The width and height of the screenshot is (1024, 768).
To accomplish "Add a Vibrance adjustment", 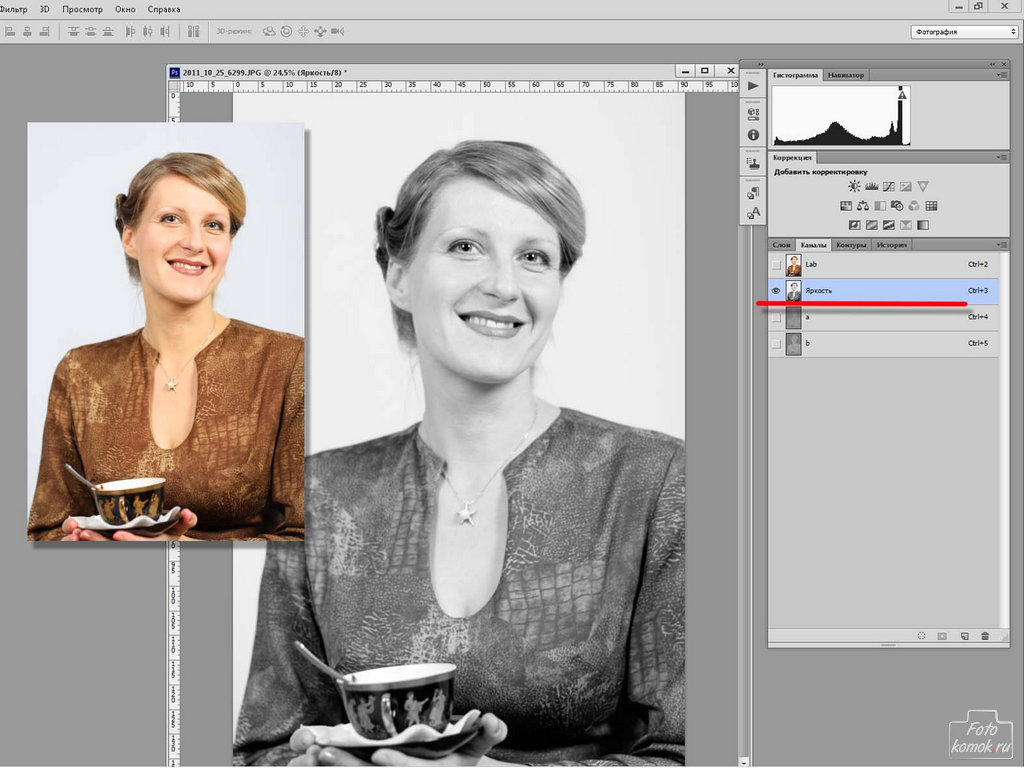I will [x=922, y=187].
